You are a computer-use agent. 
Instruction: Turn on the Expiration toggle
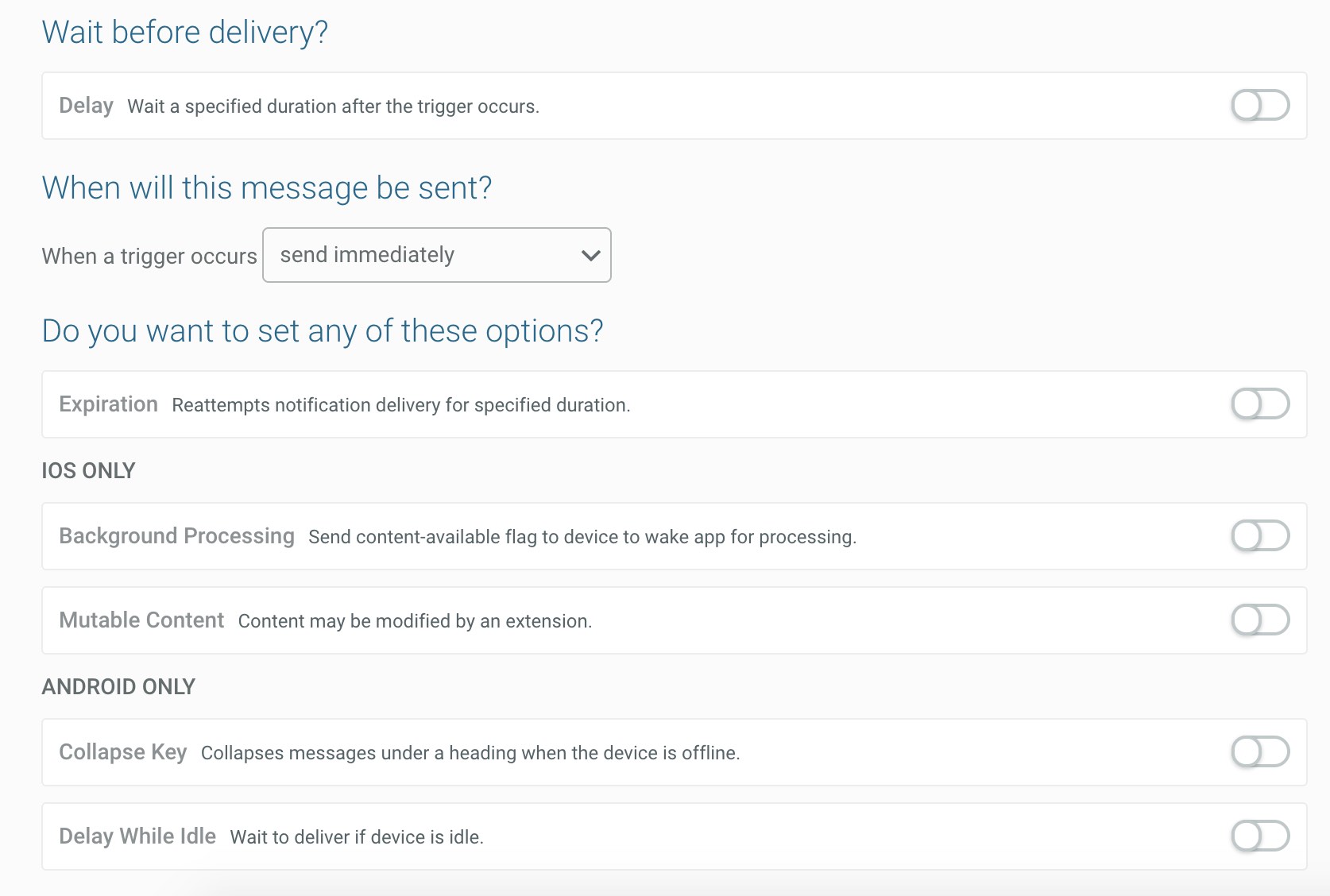click(x=1260, y=404)
